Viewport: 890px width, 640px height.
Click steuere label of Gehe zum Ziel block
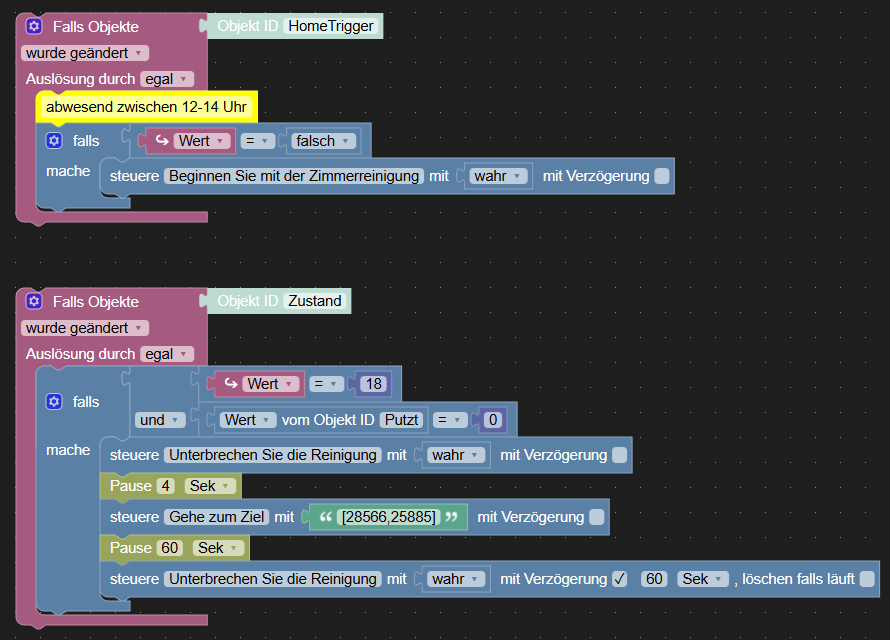[x=135, y=517]
